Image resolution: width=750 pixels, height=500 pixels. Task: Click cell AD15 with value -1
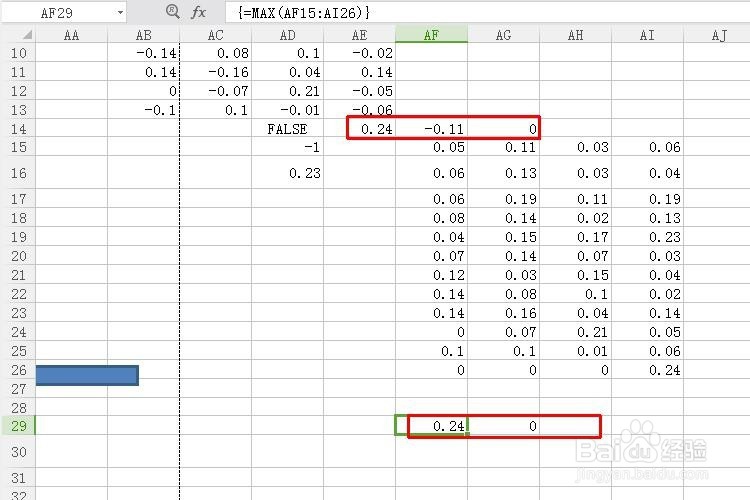pyautogui.click(x=287, y=147)
